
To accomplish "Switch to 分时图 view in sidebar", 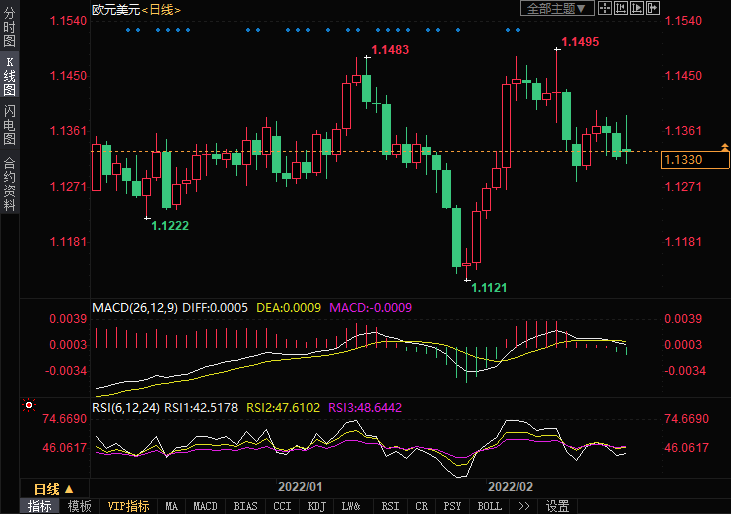I will pos(9,28).
